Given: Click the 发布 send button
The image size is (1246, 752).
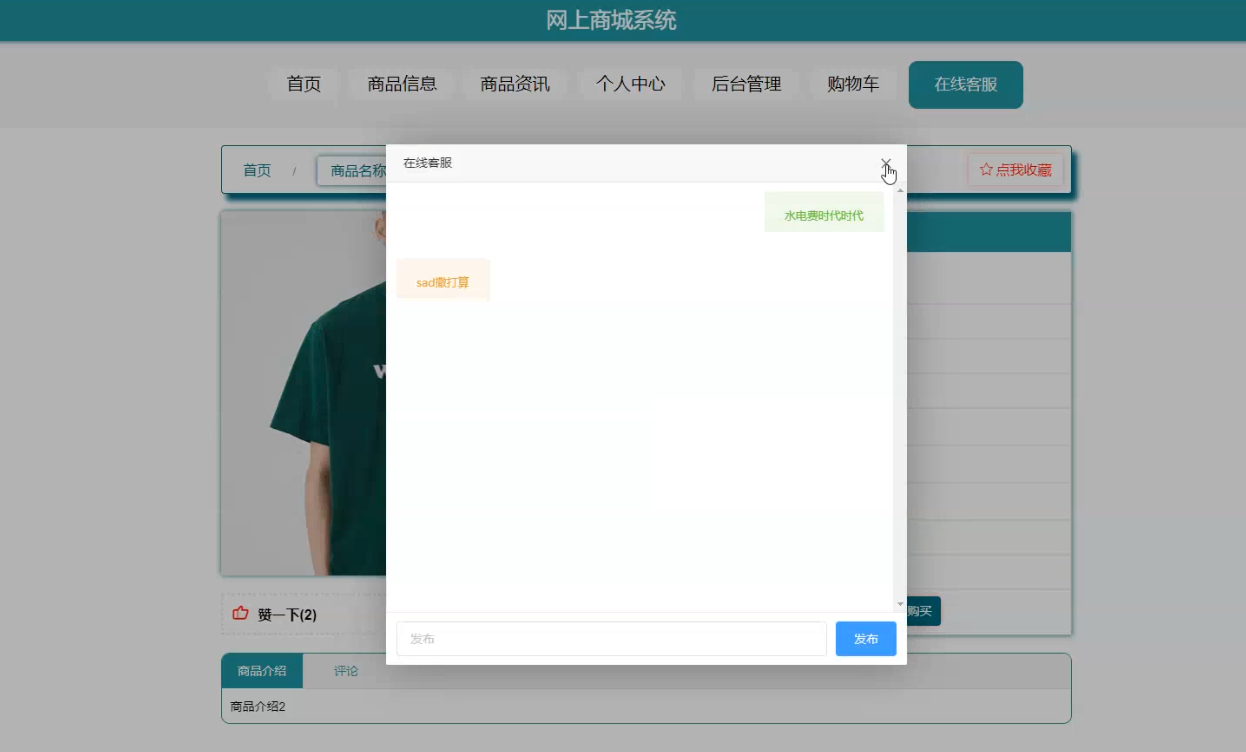Looking at the screenshot, I should [866, 639].
